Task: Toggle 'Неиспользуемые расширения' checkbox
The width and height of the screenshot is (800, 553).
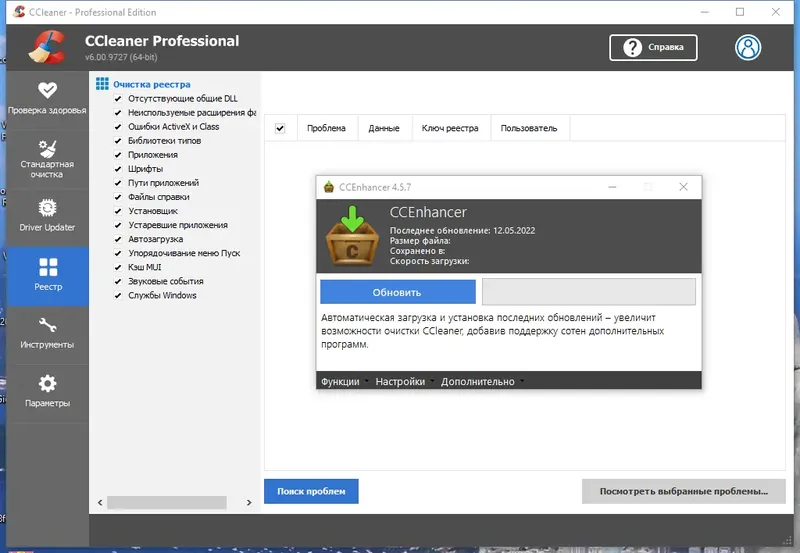Action: [118, 113]
